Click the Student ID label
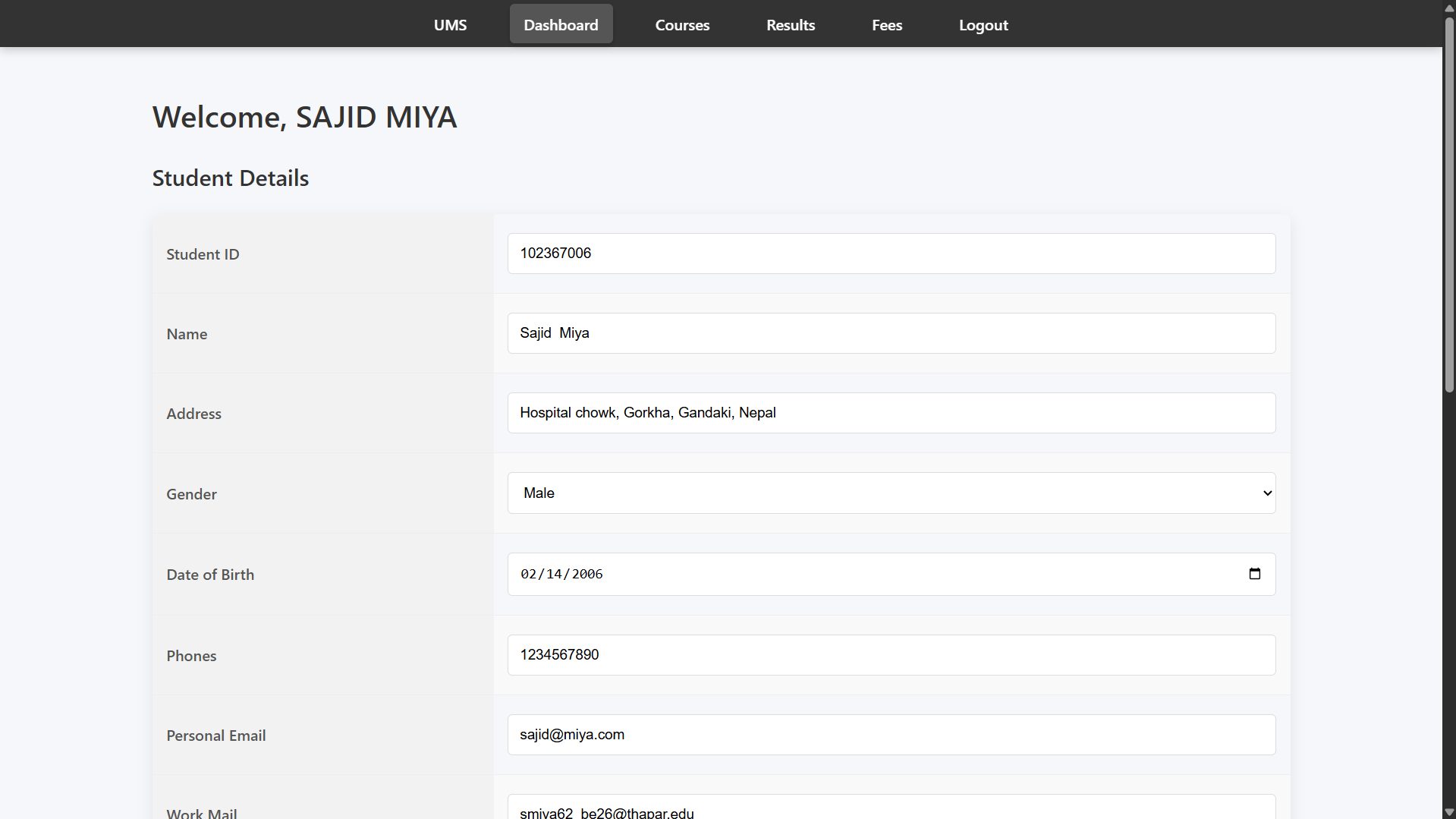 [x=203, y=254]
